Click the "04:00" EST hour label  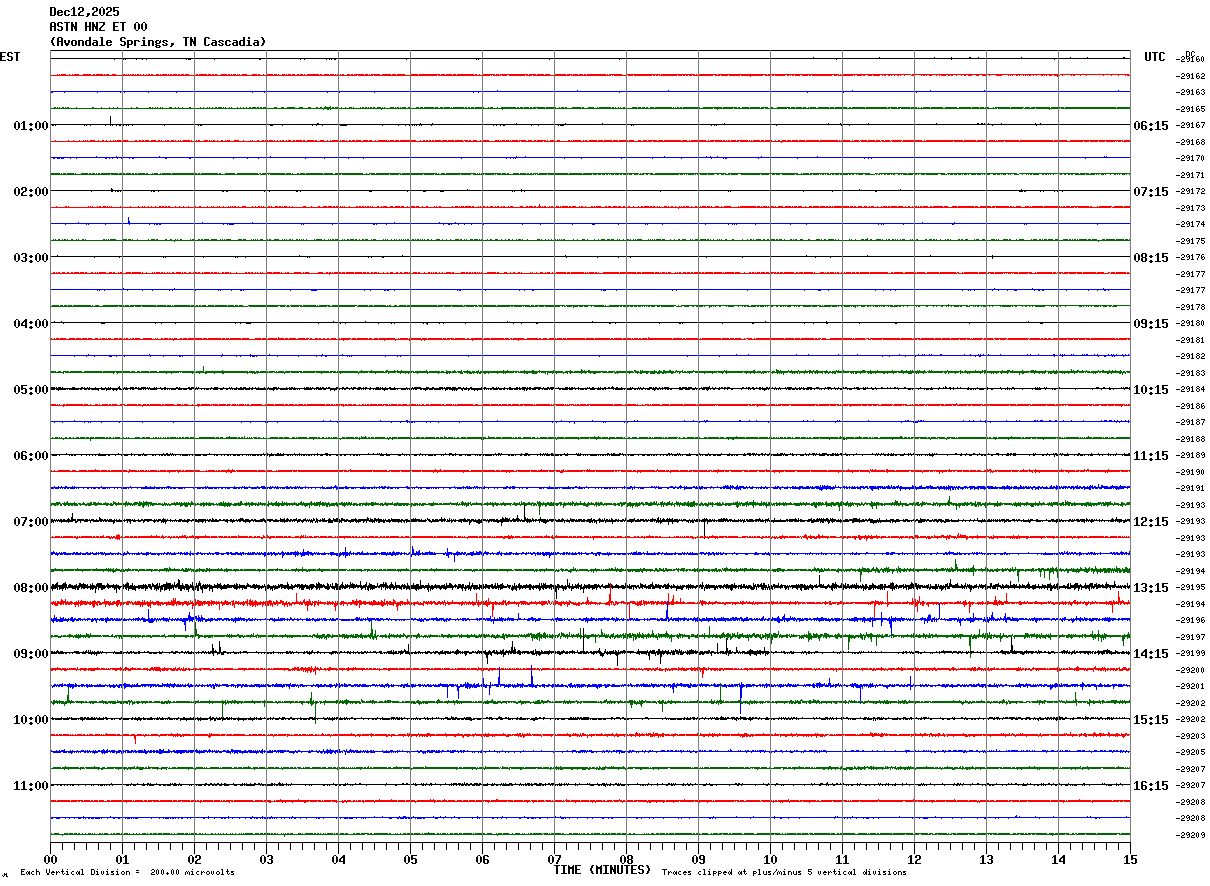[31, 324]
